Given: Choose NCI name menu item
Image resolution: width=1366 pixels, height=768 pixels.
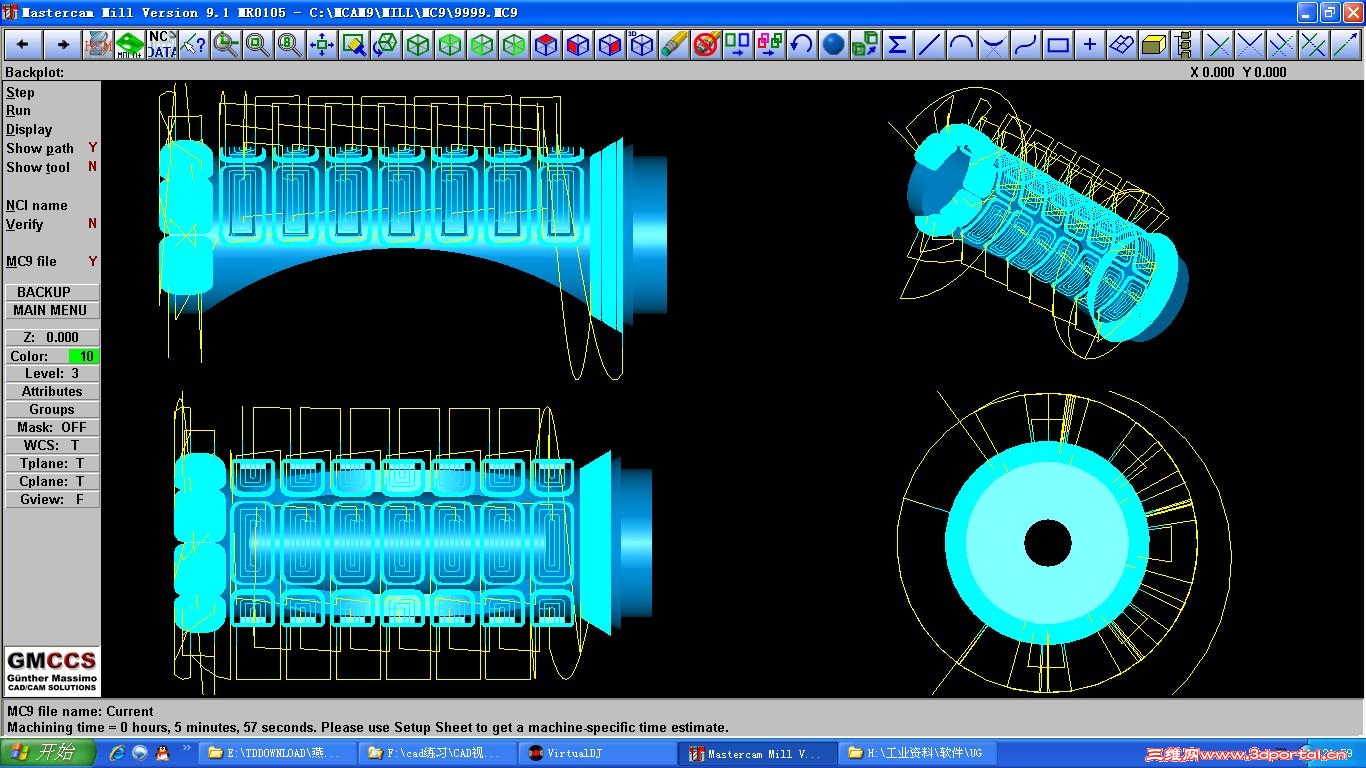Looking at the screenshot, I should 37,205.
